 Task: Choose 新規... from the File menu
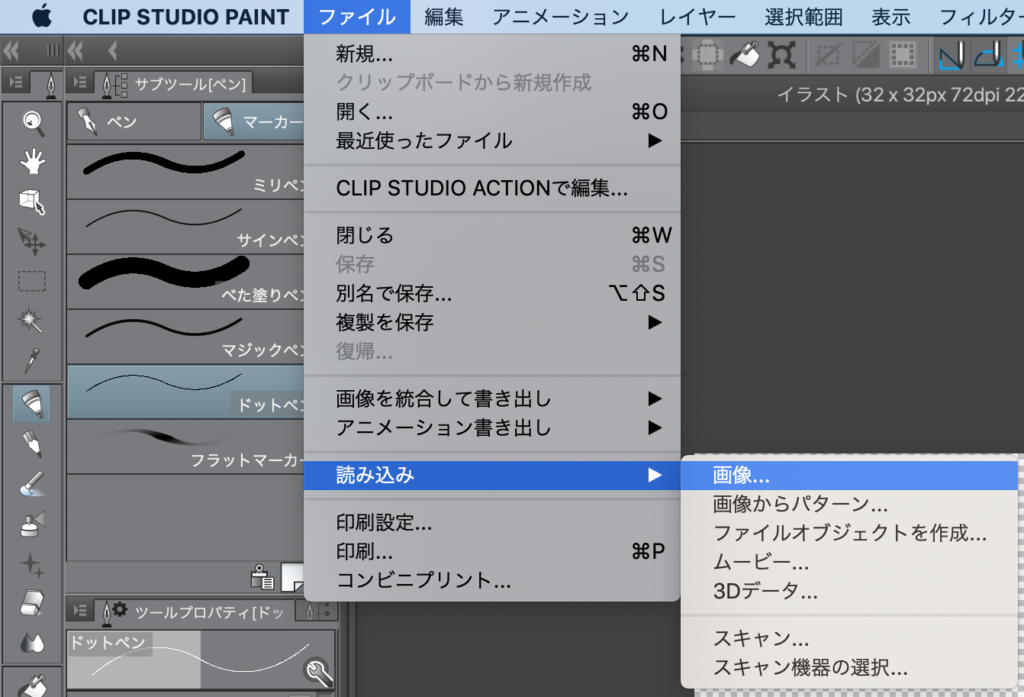coord(492,54)
